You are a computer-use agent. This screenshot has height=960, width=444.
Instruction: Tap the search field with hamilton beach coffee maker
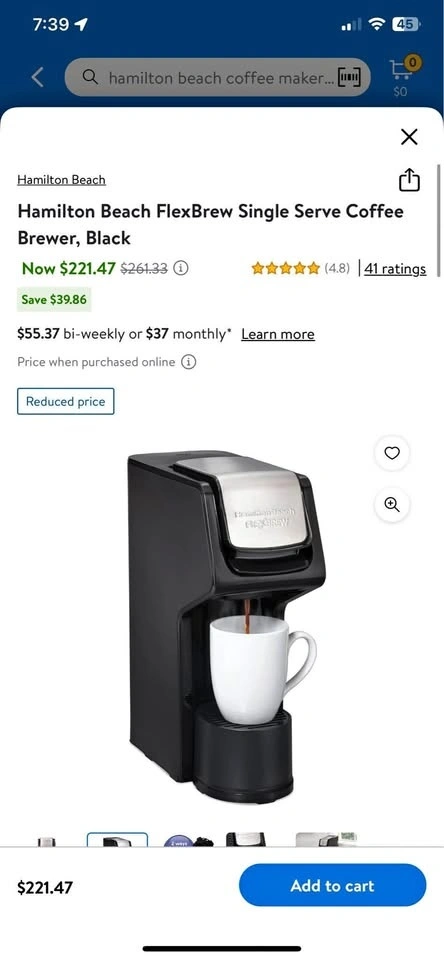[217, 77]
